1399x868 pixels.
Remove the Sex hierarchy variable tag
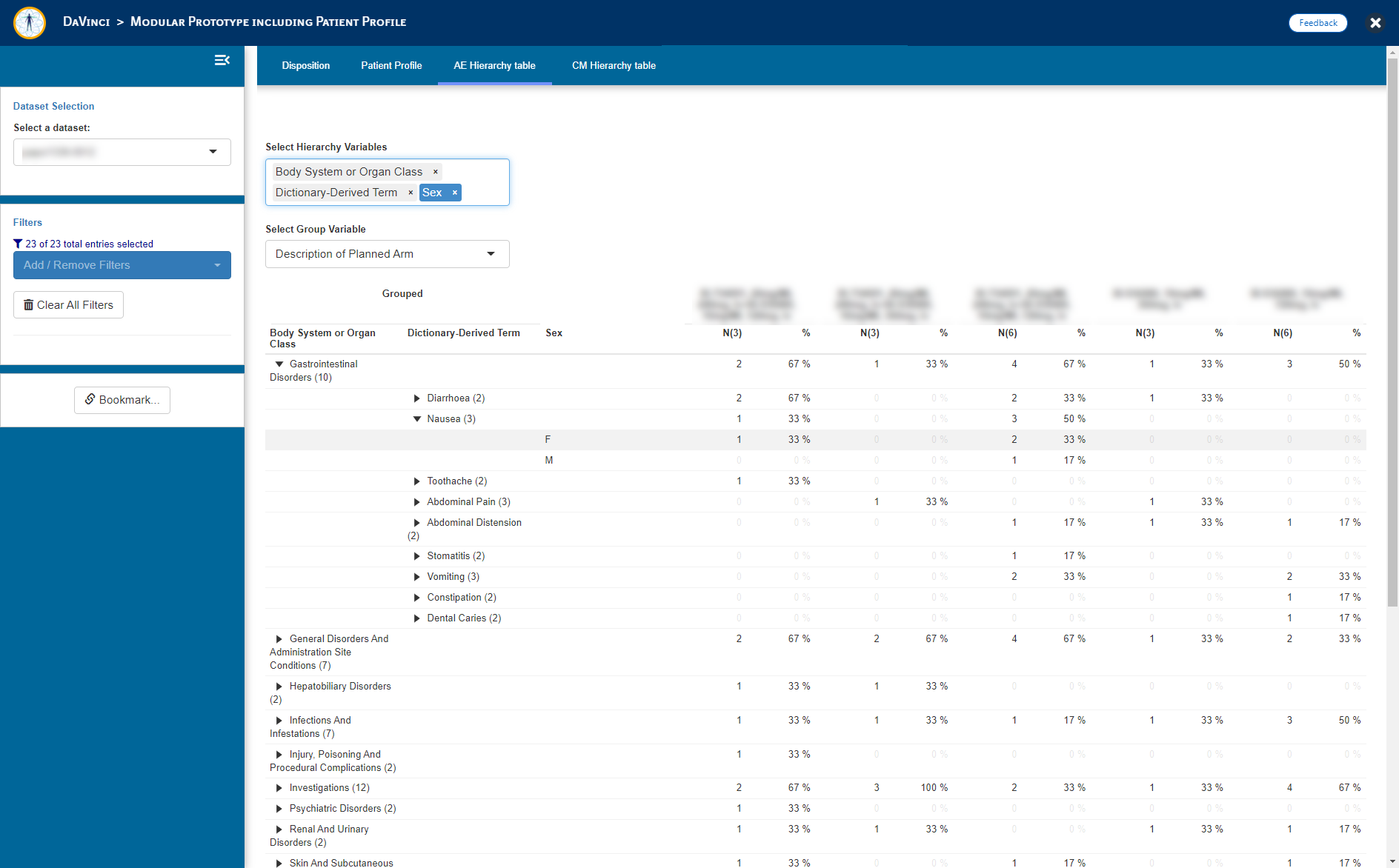pyautogui.click(x=455, y=193)
